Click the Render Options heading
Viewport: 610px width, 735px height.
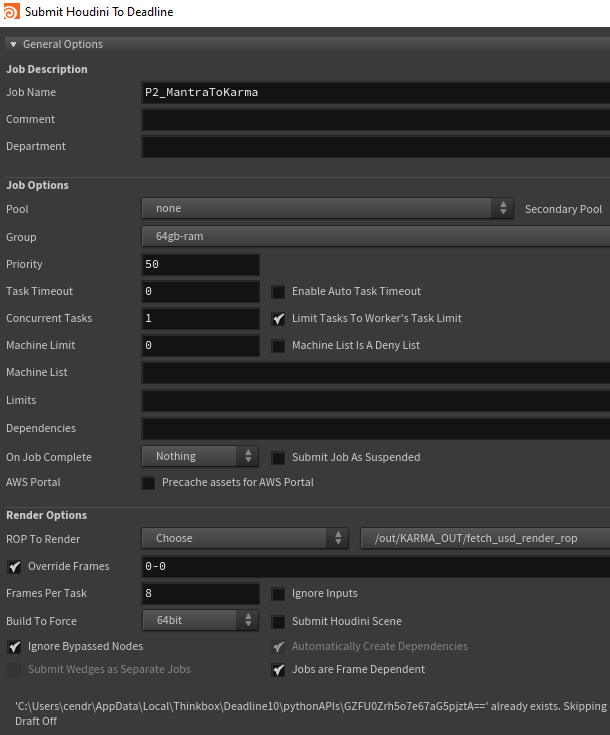tap(46, 515)
